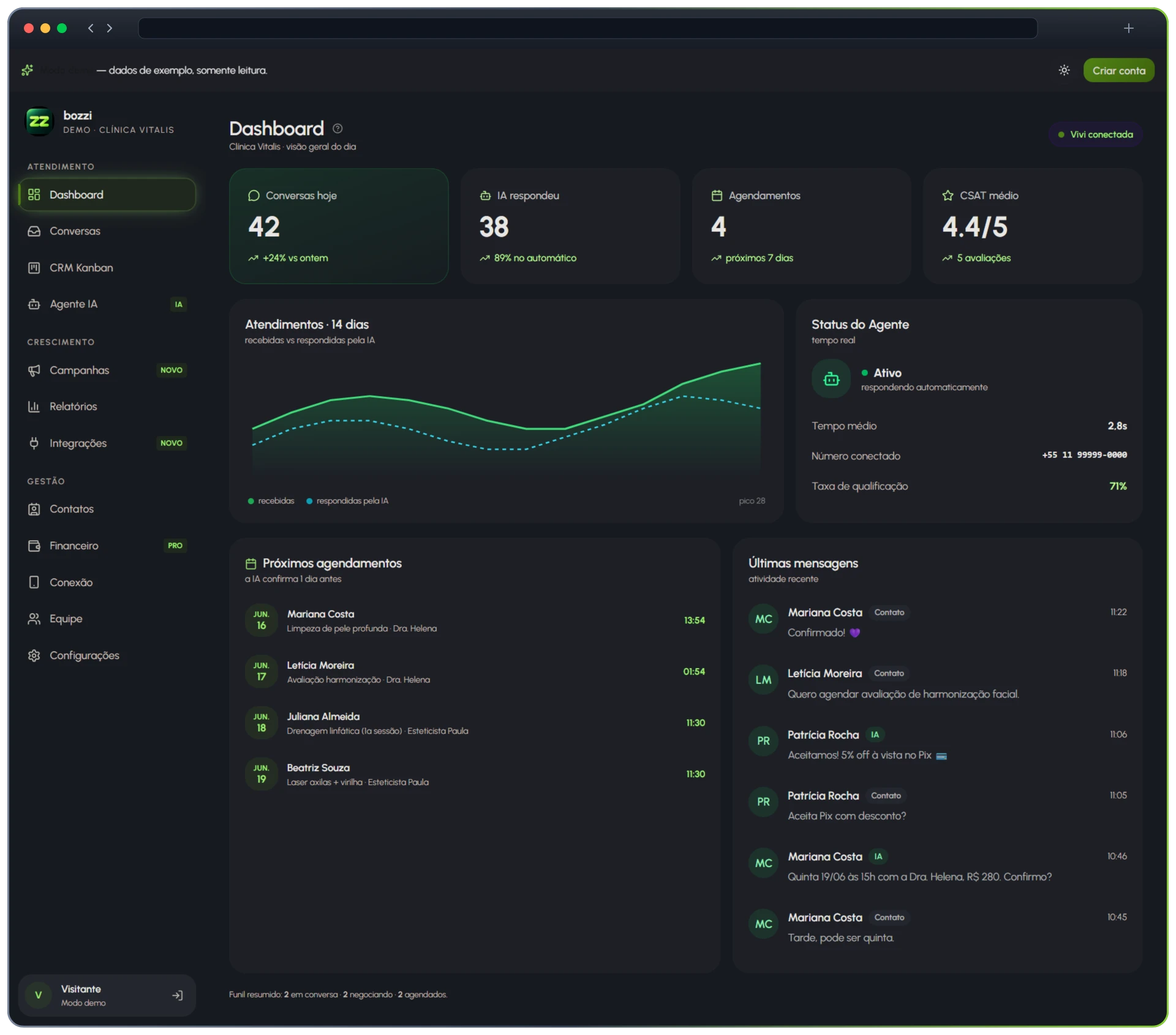Open new browser tab with plus icon
Image resolution: width=1176 pixels, height=1035 pixels.
coord(1128,28)
